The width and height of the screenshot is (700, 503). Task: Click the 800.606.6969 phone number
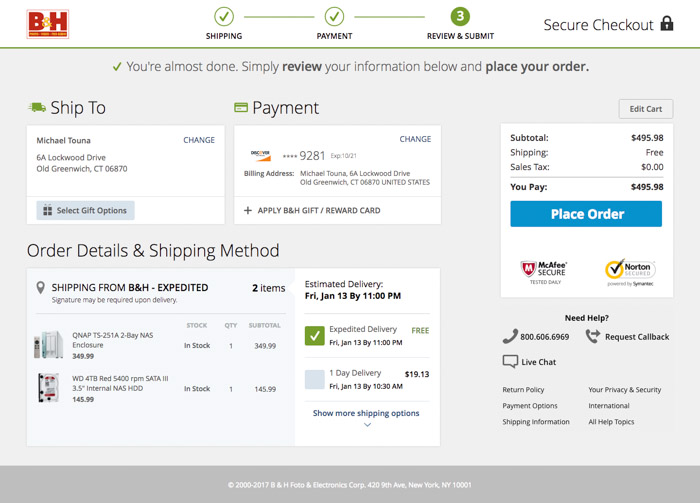coord(545,337)
